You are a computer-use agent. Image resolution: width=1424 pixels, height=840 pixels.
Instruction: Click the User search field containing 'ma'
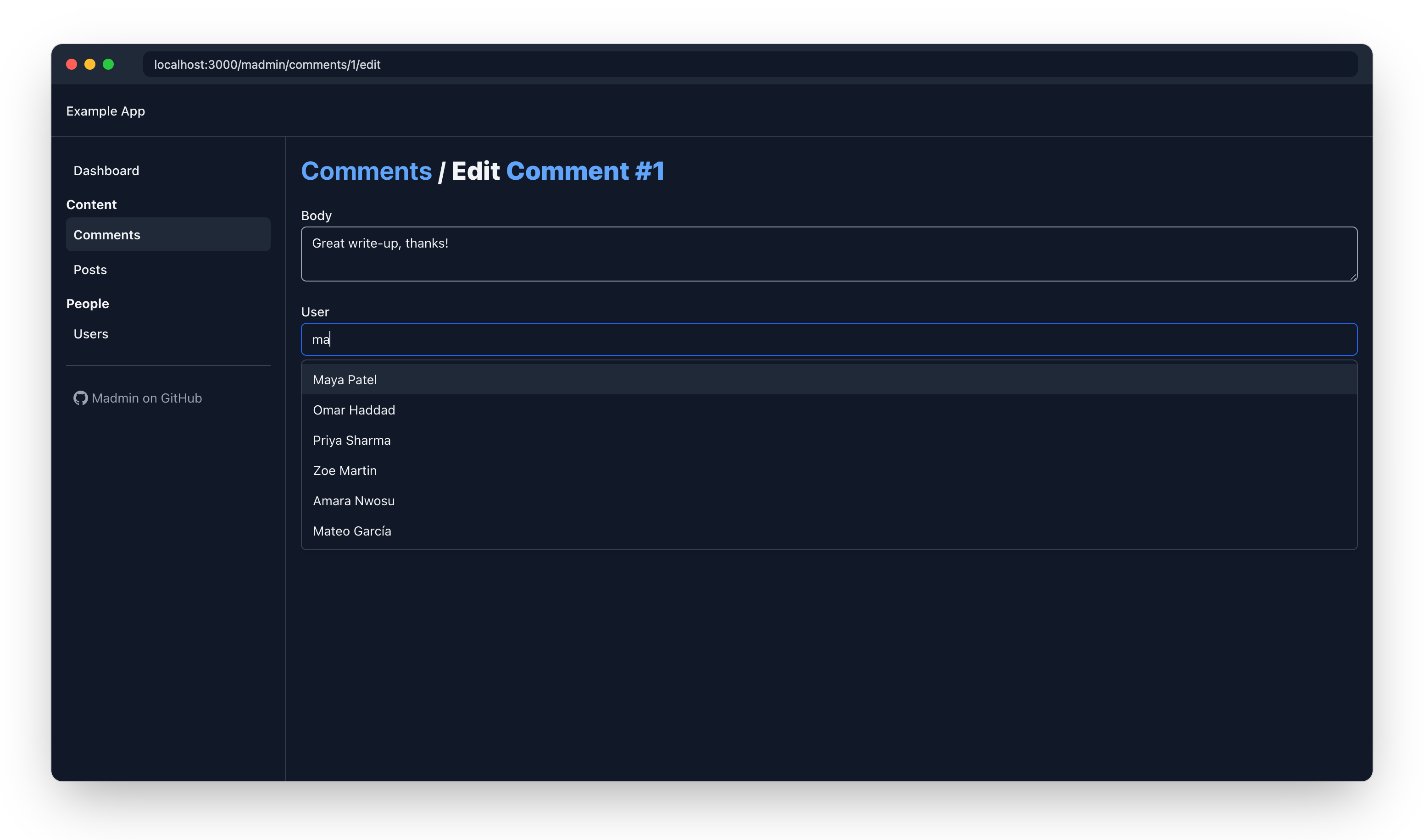pos(829,339)
